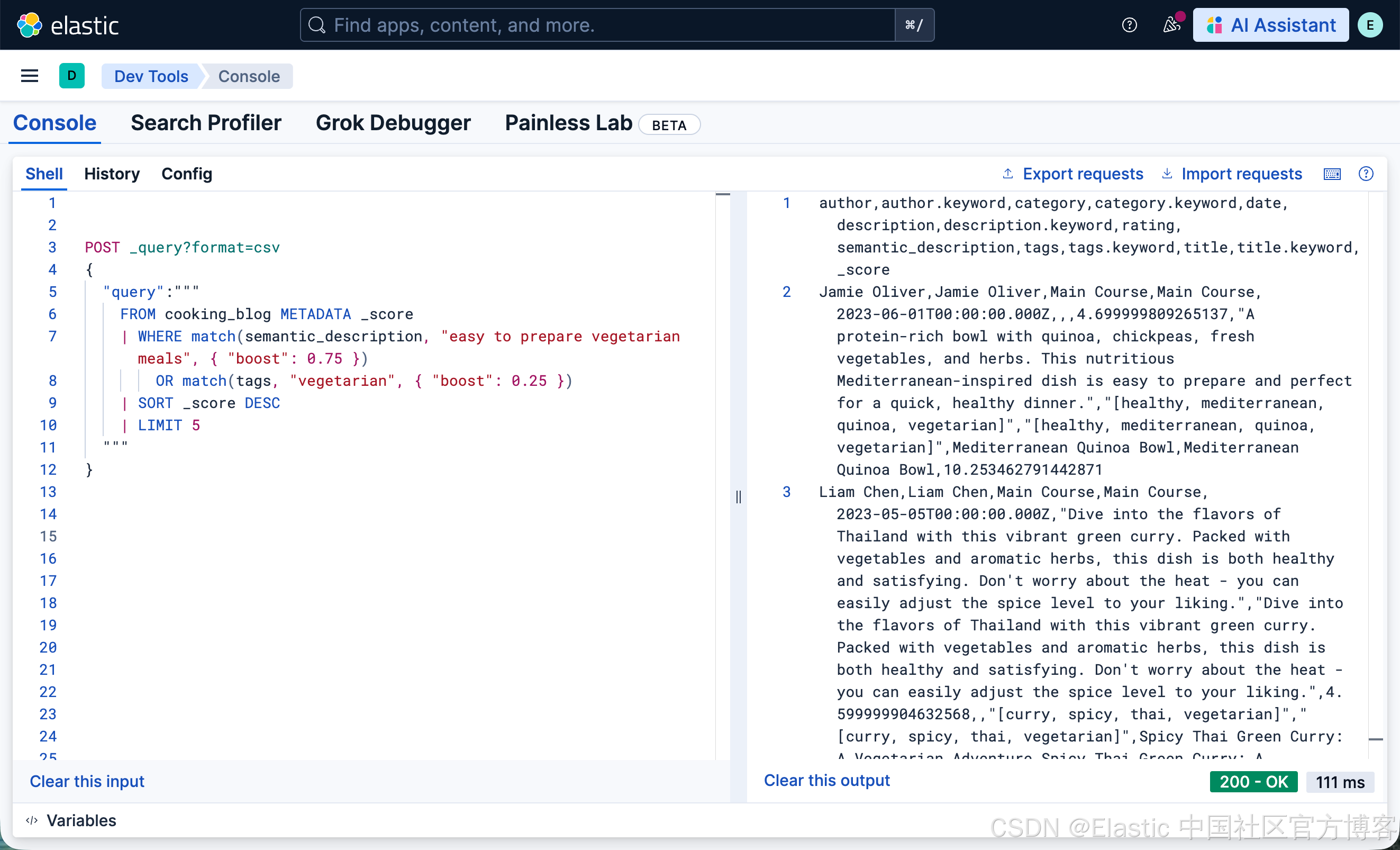Viewport: 1400px width, 850px height.
Task: Open the help circle icon in header
Action: (x=1129, y=25)
